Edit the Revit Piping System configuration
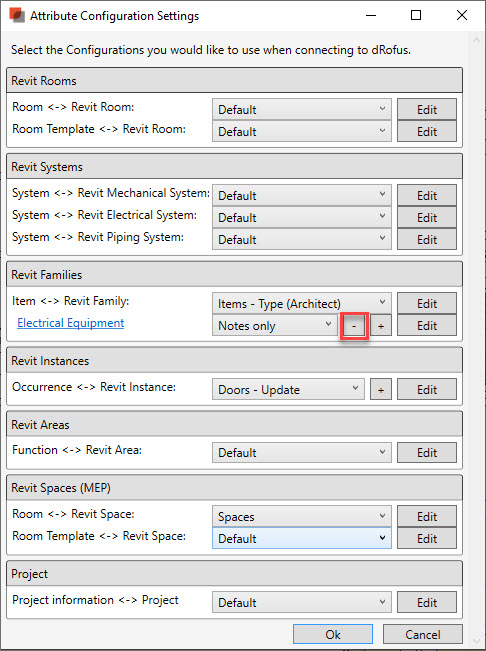Image resolution: width=486 pixels, height=651 pixels. click(427, 240)
